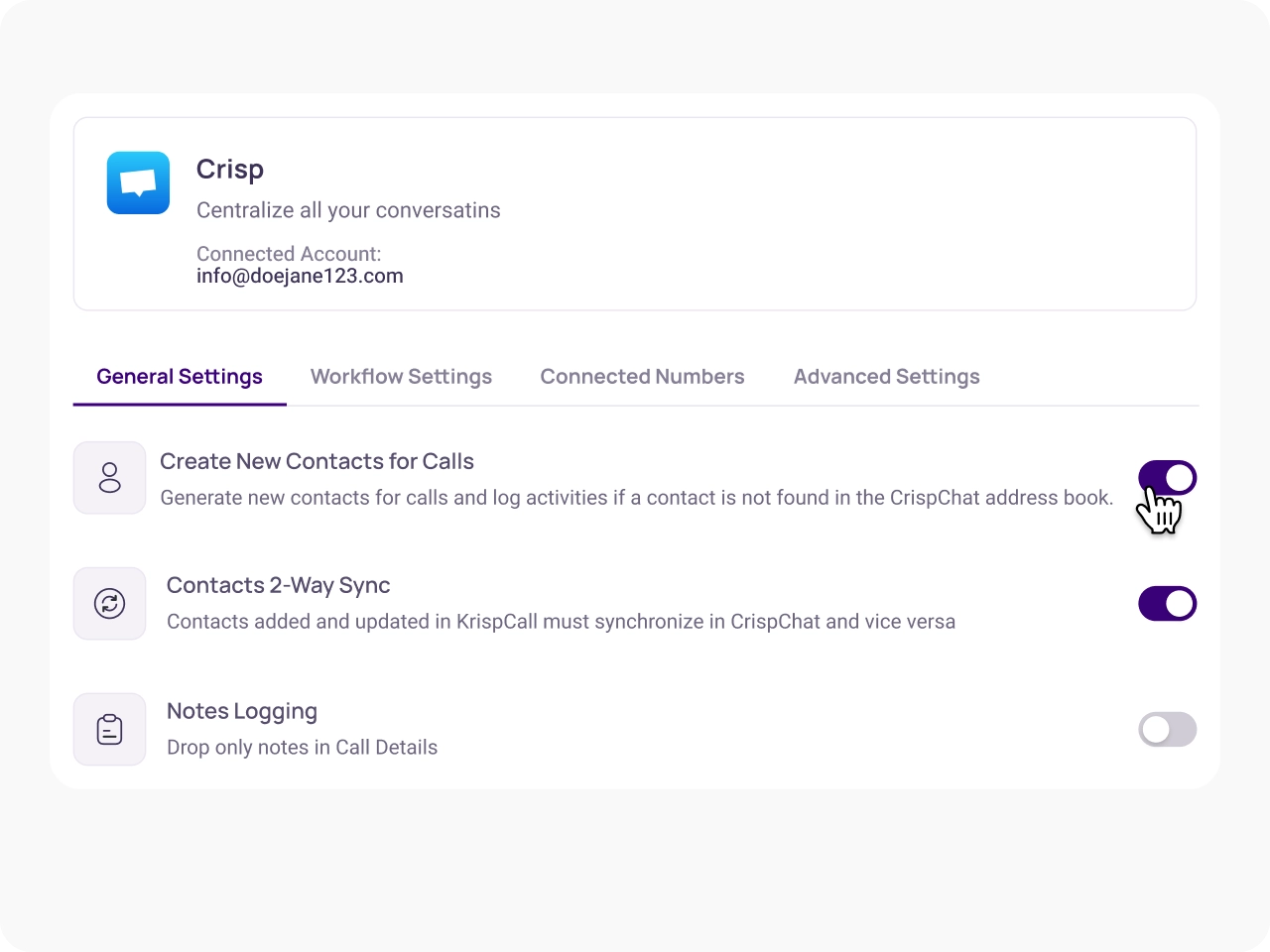Click the description about CrispChat address book
Screen dimensions: 1270x952
tap(637, 498)
